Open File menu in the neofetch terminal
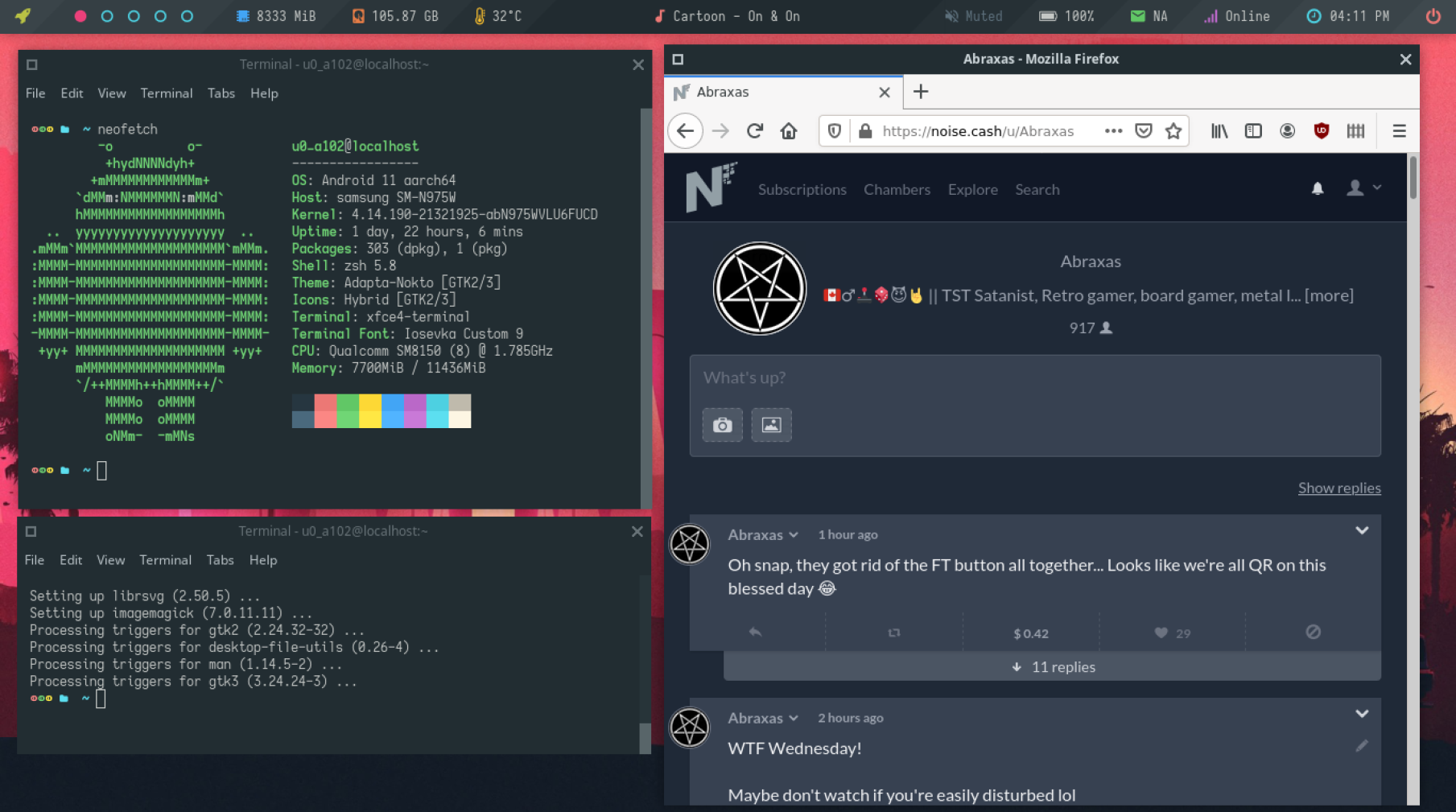The image size is (1456, 812). pyautogui.click(x=35, y=93)
